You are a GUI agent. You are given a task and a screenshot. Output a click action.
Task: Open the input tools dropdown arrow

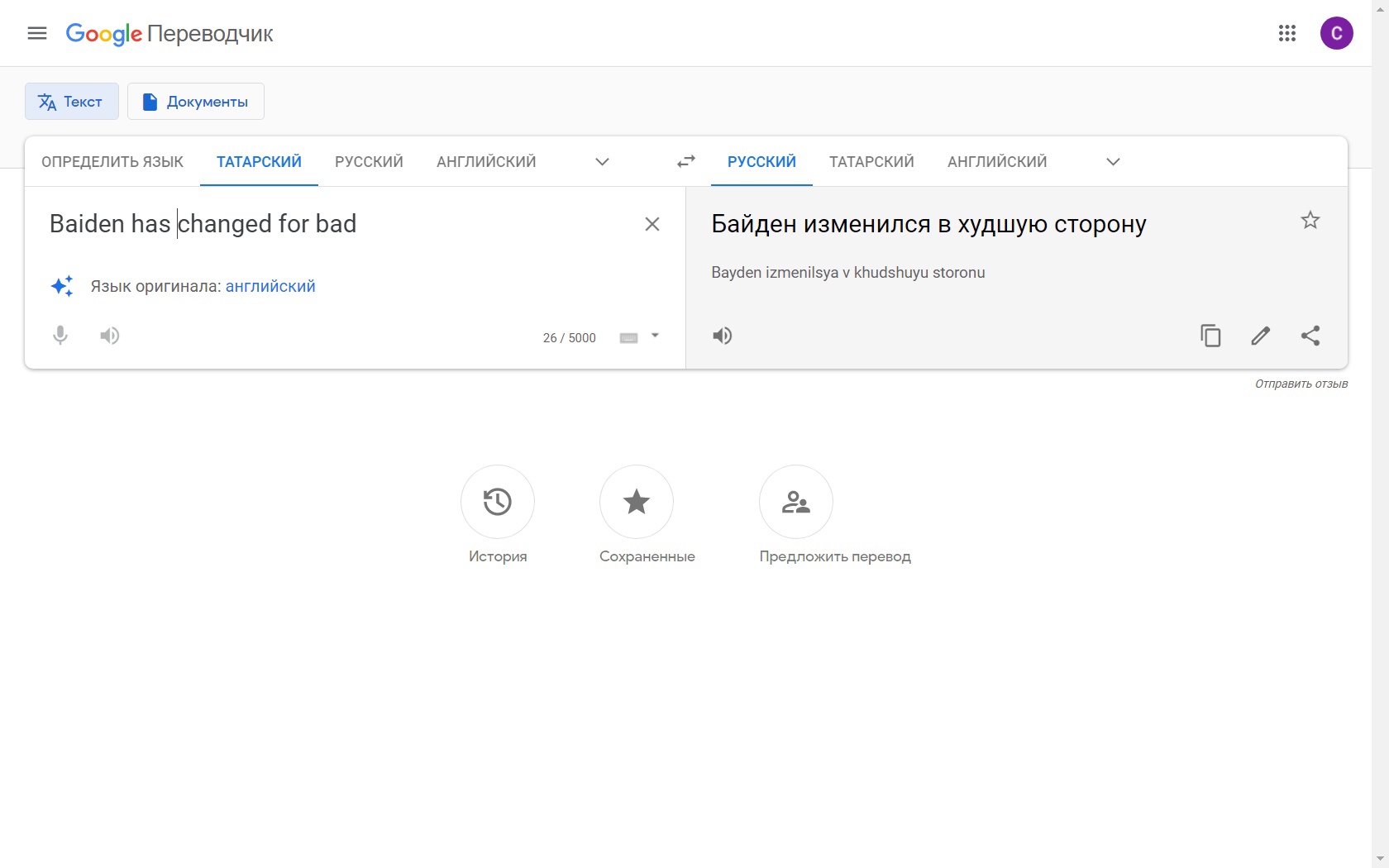pyautogui.click(x=655, y=336)
